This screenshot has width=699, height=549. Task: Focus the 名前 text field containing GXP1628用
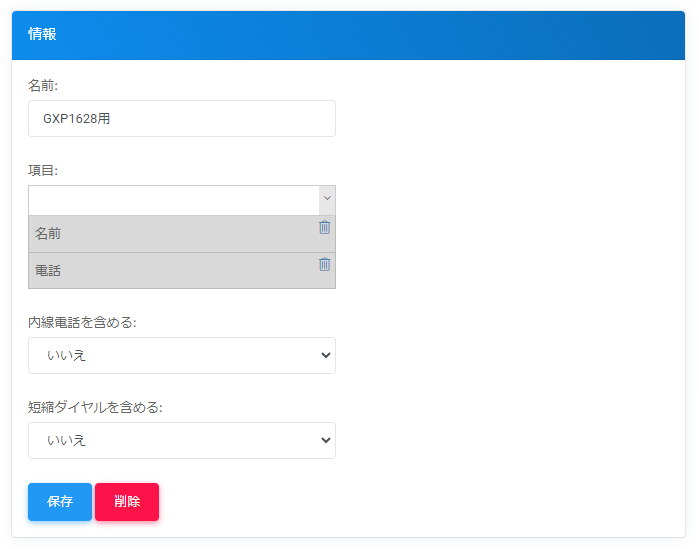[x=181, y=118]
